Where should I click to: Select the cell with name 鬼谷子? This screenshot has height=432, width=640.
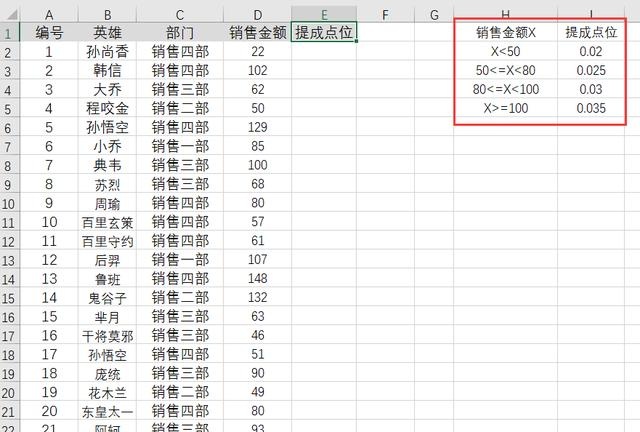click(x=107, y=298)
